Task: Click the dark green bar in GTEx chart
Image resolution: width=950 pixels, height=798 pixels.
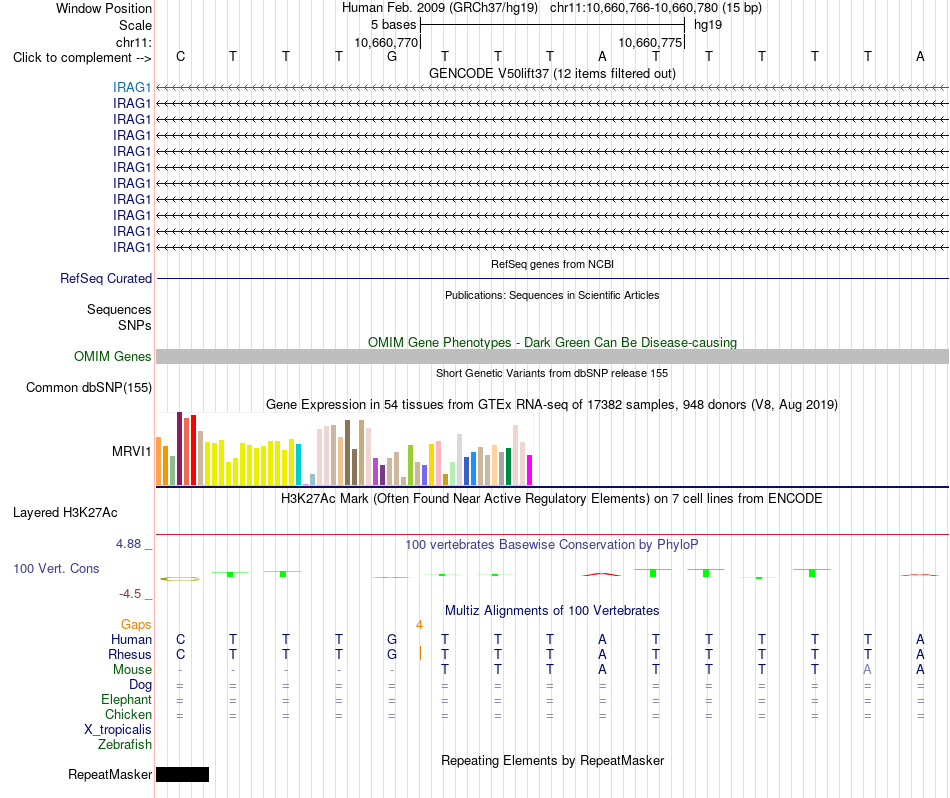Action: (508, 467)
